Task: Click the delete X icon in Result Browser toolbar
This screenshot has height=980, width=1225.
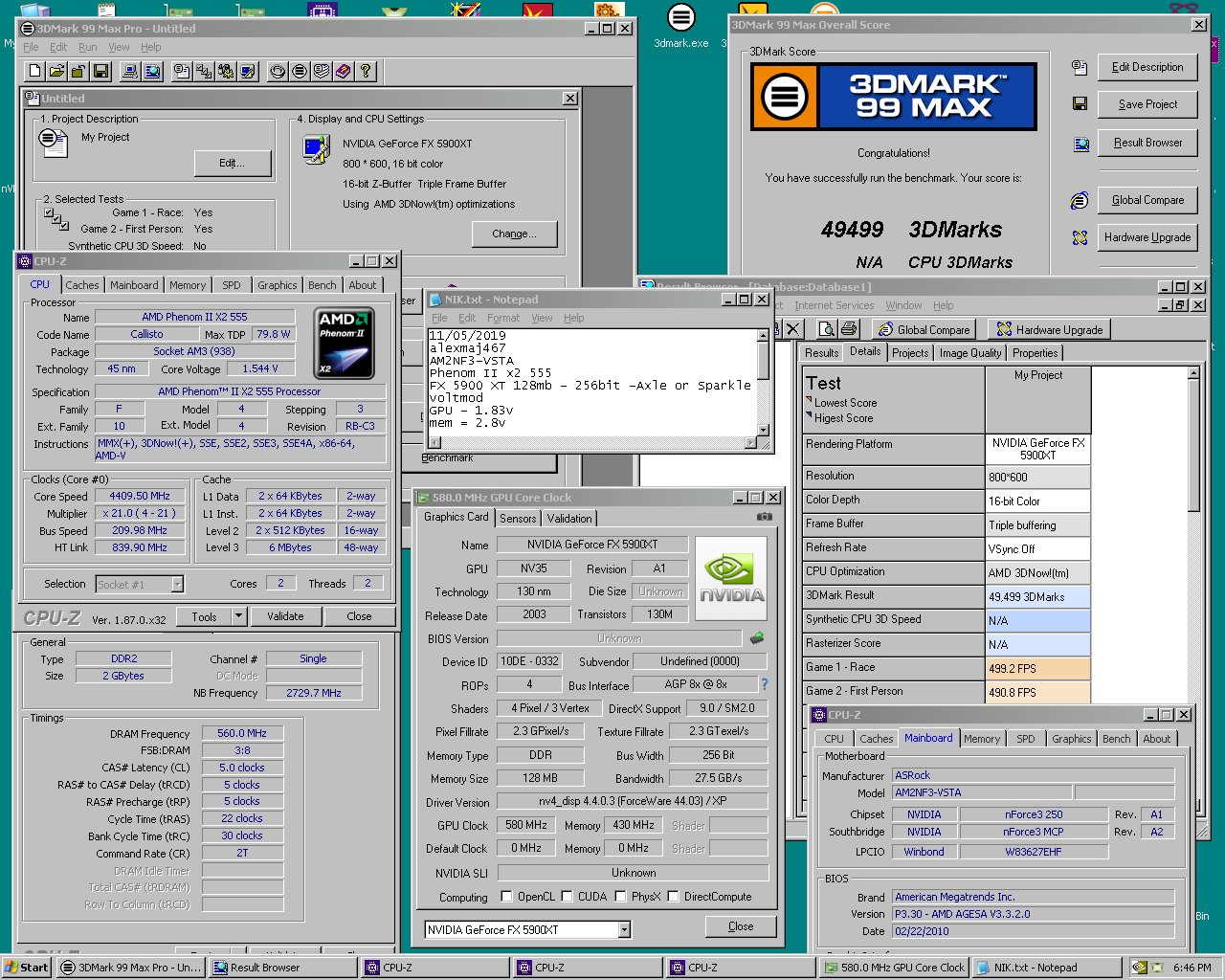Action: 793,329
